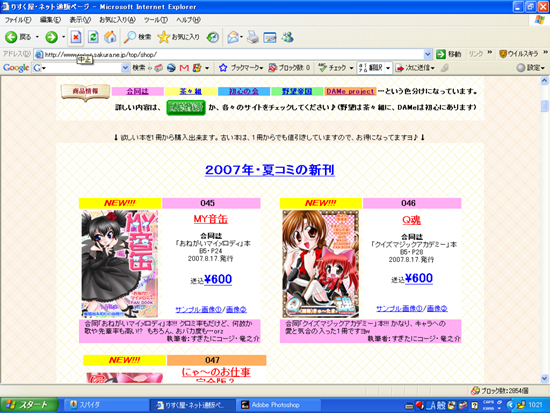The width and height of the screenshot is (550, 413).
Task: Stop page loading with the red X icon
Action: (x=76, y=37)
